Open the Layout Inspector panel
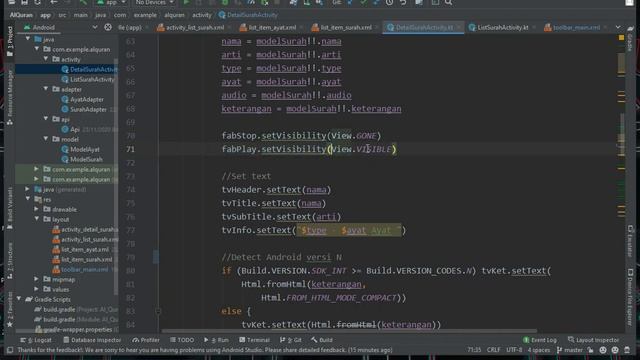 click(593, 340)
